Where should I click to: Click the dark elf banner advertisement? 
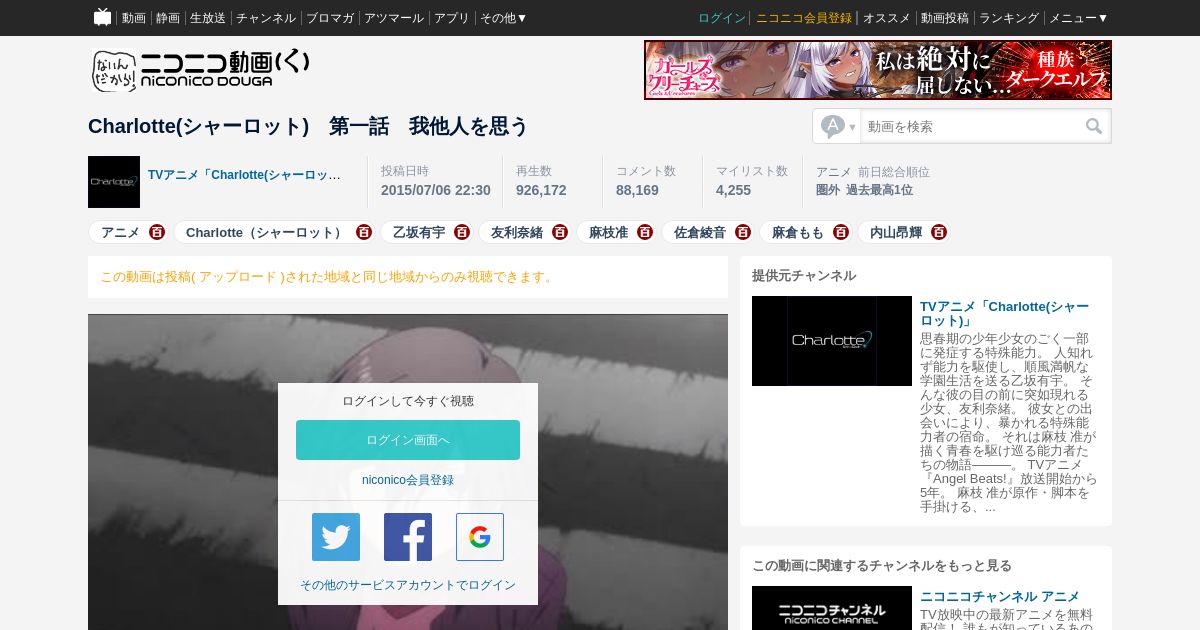coord(878,70)
